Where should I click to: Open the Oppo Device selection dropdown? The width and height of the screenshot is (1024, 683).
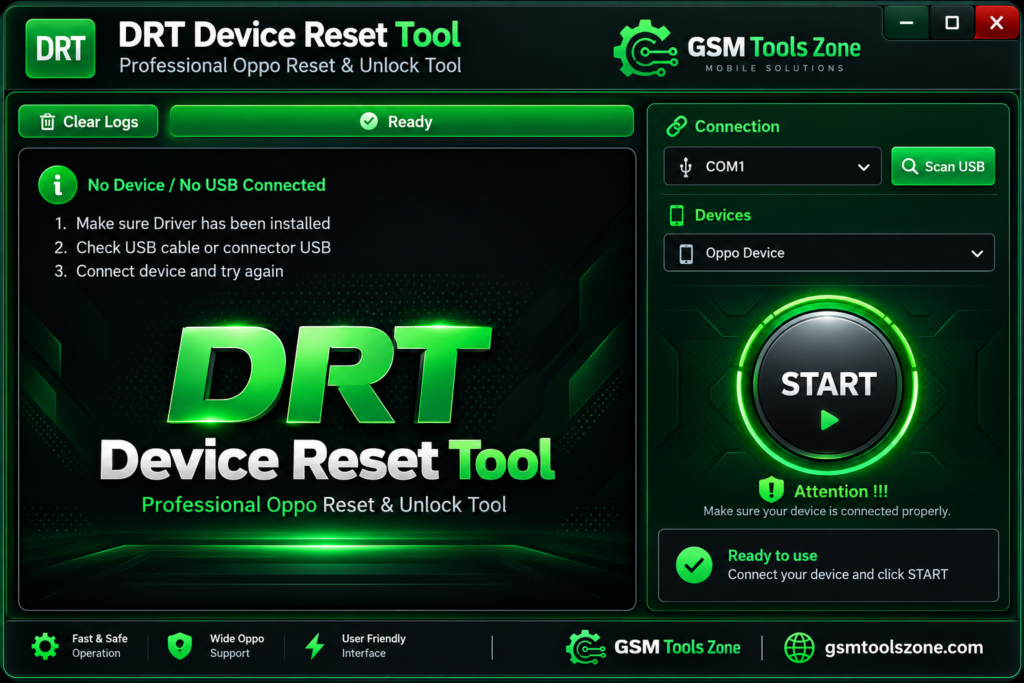pos(829,253)
